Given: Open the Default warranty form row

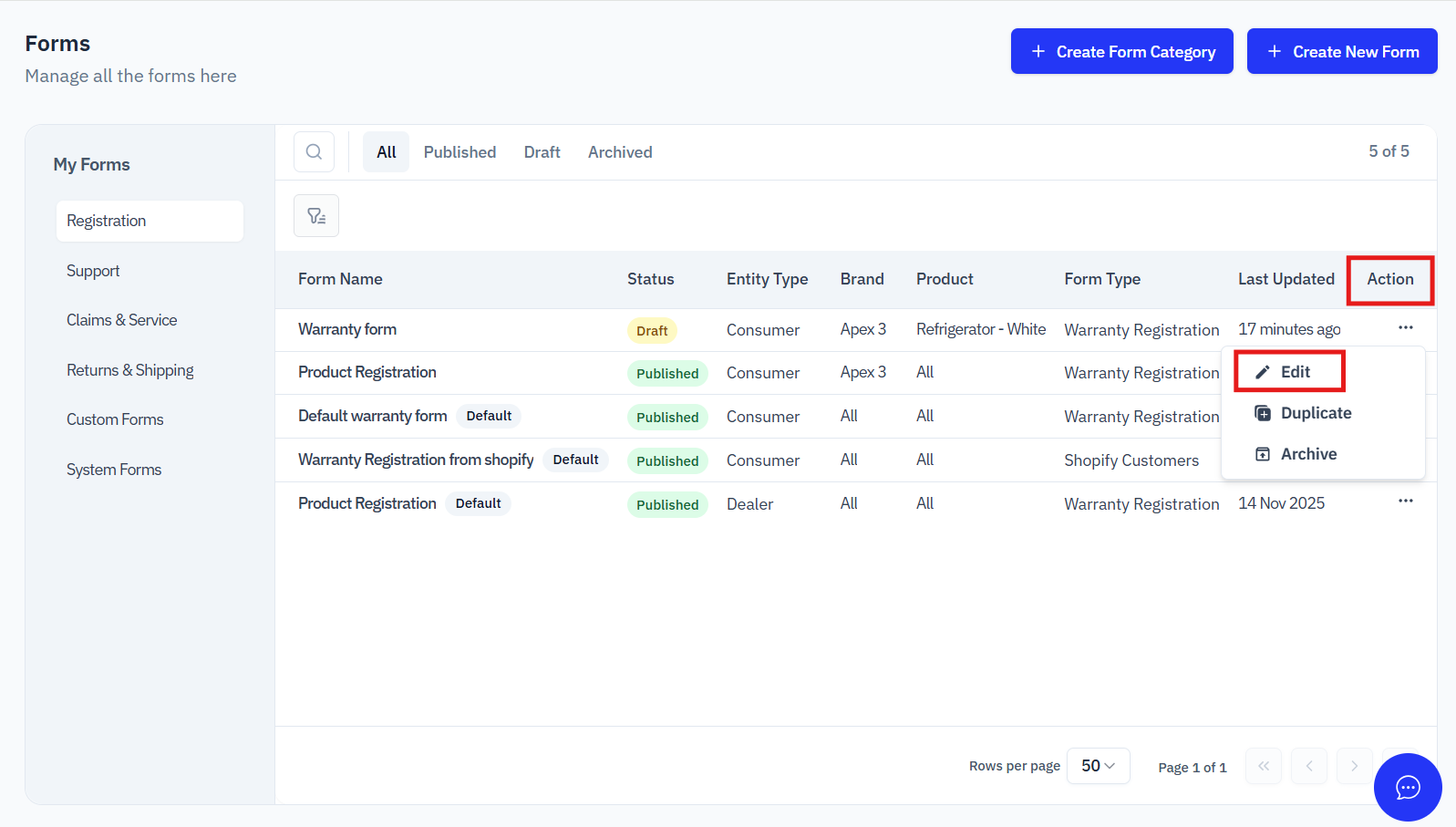Looking at the screenshot, I should 855,417.
